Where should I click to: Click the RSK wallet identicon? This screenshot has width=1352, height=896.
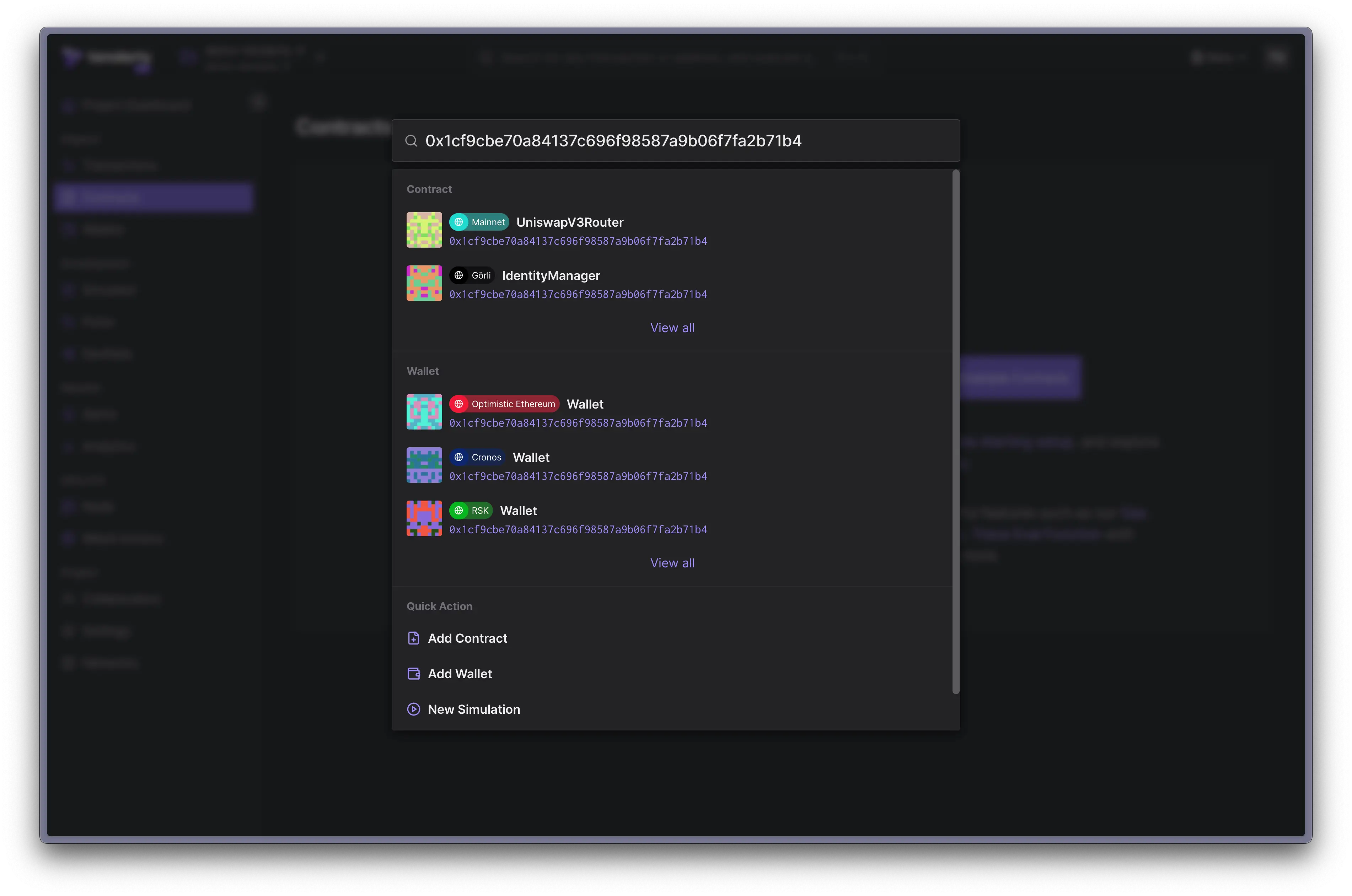coord(424,518)
